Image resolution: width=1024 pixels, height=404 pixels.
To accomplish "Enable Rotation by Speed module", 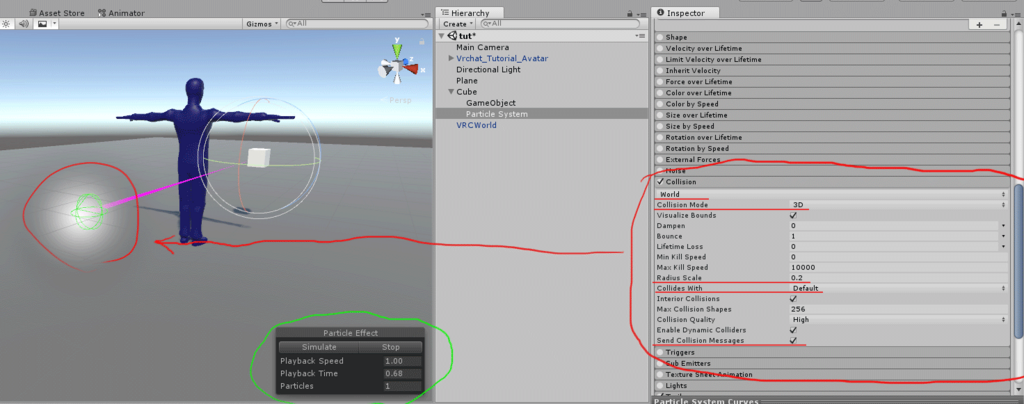I will 660,148.
